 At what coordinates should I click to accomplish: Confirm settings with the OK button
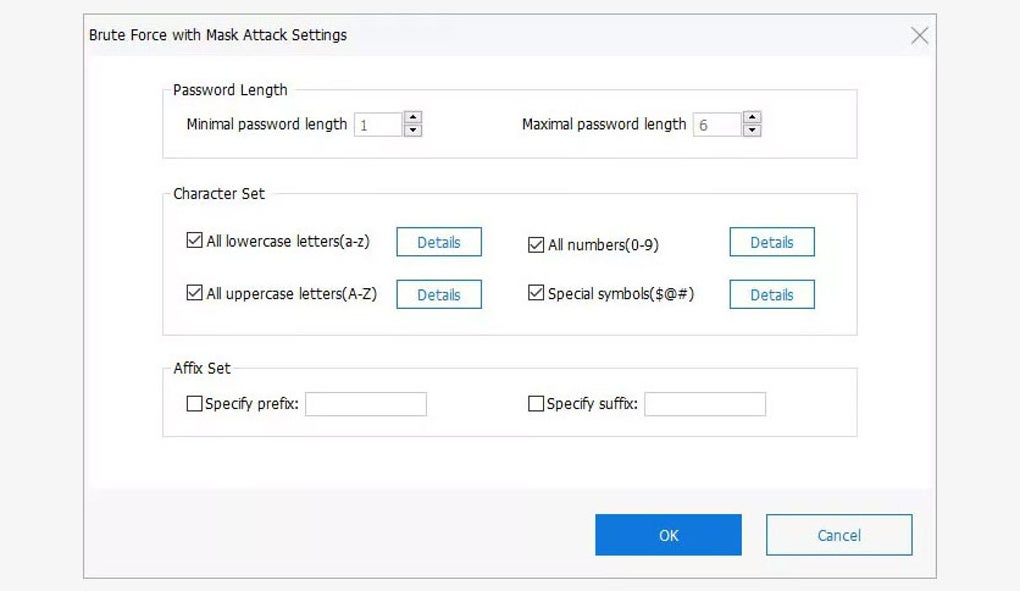point(668,534)
